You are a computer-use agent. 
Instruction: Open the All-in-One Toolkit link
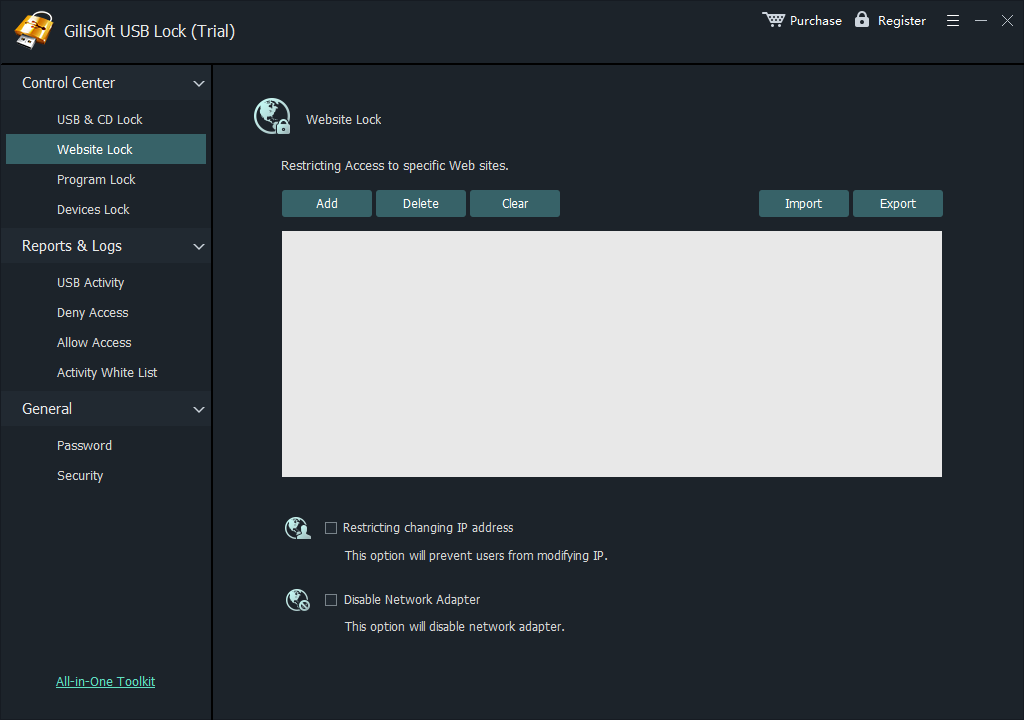105,681
